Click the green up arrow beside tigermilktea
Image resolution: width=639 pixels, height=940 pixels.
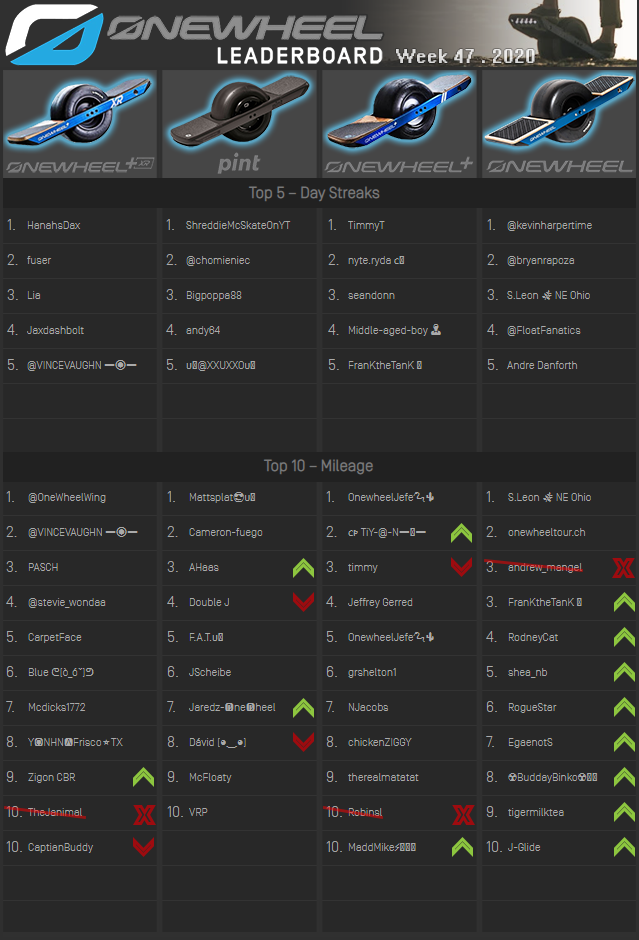click(623, 813)
